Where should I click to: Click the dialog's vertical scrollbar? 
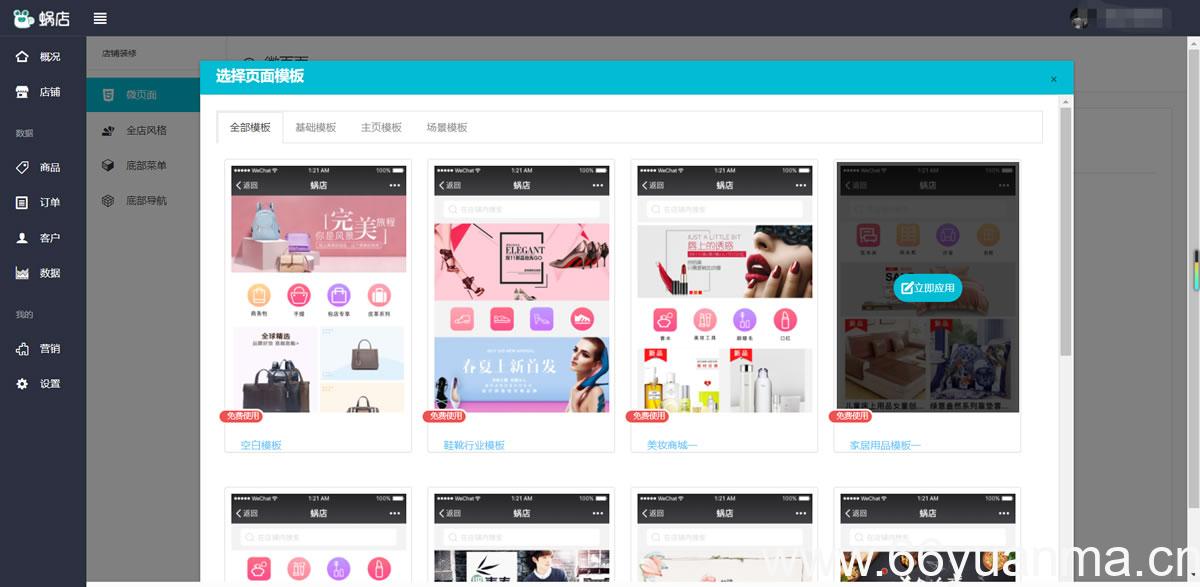coord(1066,231)
